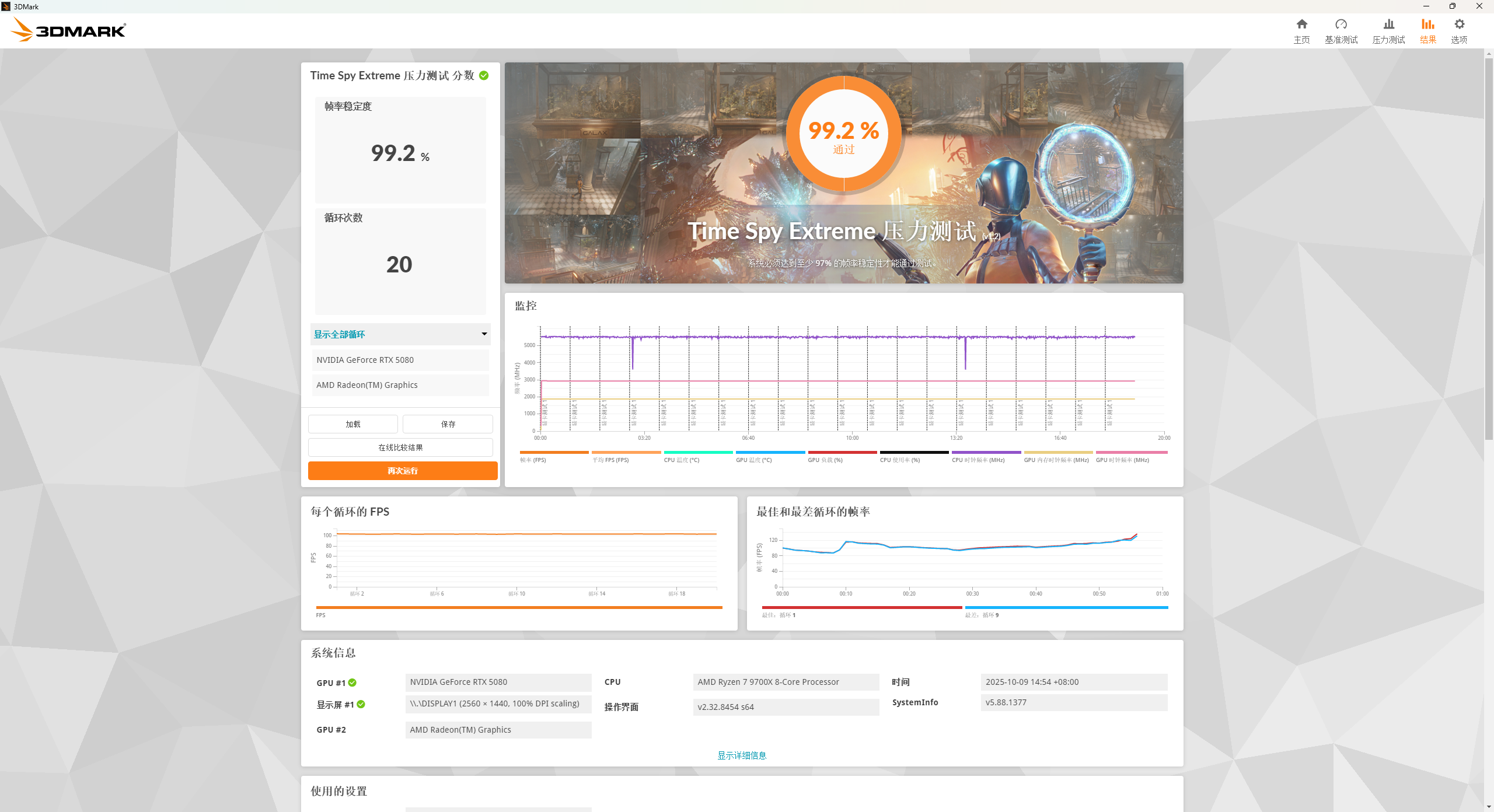The width and height of the screenshot is (1494, 812).
Task: Click the 3DMark logo
Action: click(x=69, y=29)
